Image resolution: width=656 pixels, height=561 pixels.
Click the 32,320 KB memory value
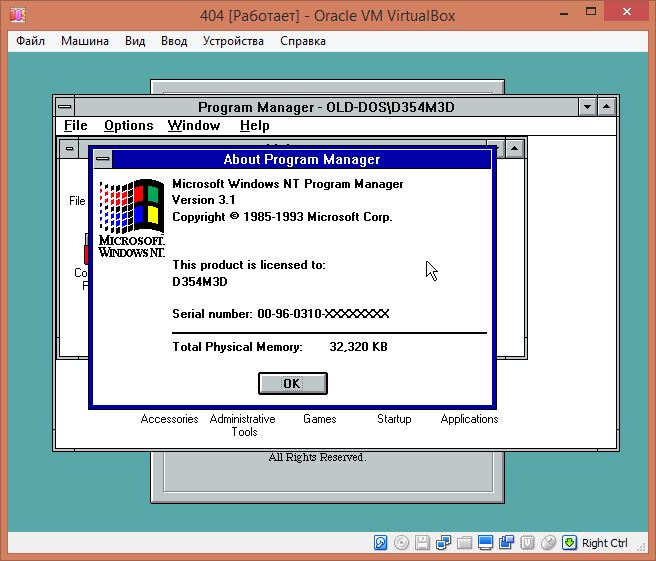(359, 346)
